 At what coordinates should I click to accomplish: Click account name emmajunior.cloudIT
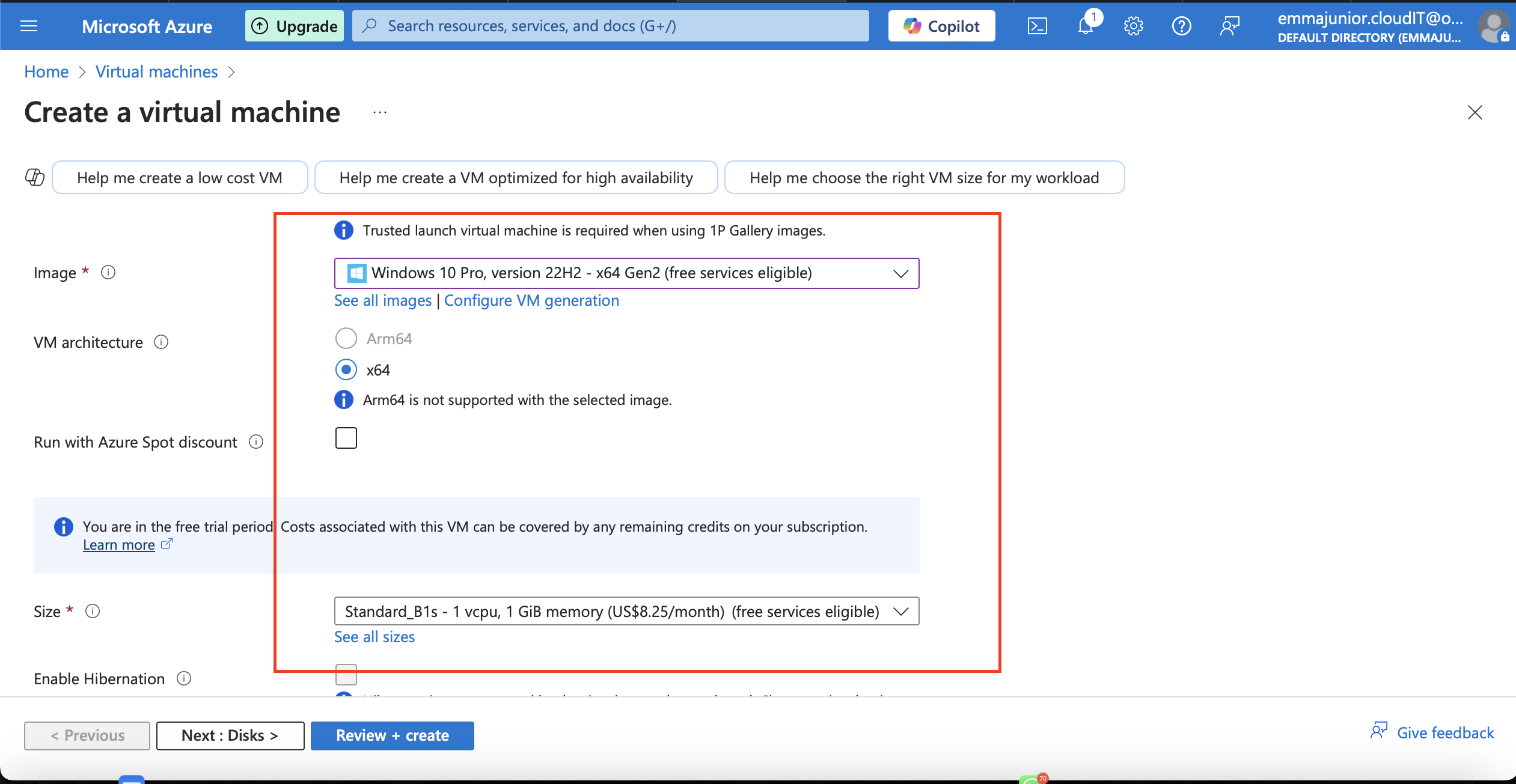(x=1371, y=18)
